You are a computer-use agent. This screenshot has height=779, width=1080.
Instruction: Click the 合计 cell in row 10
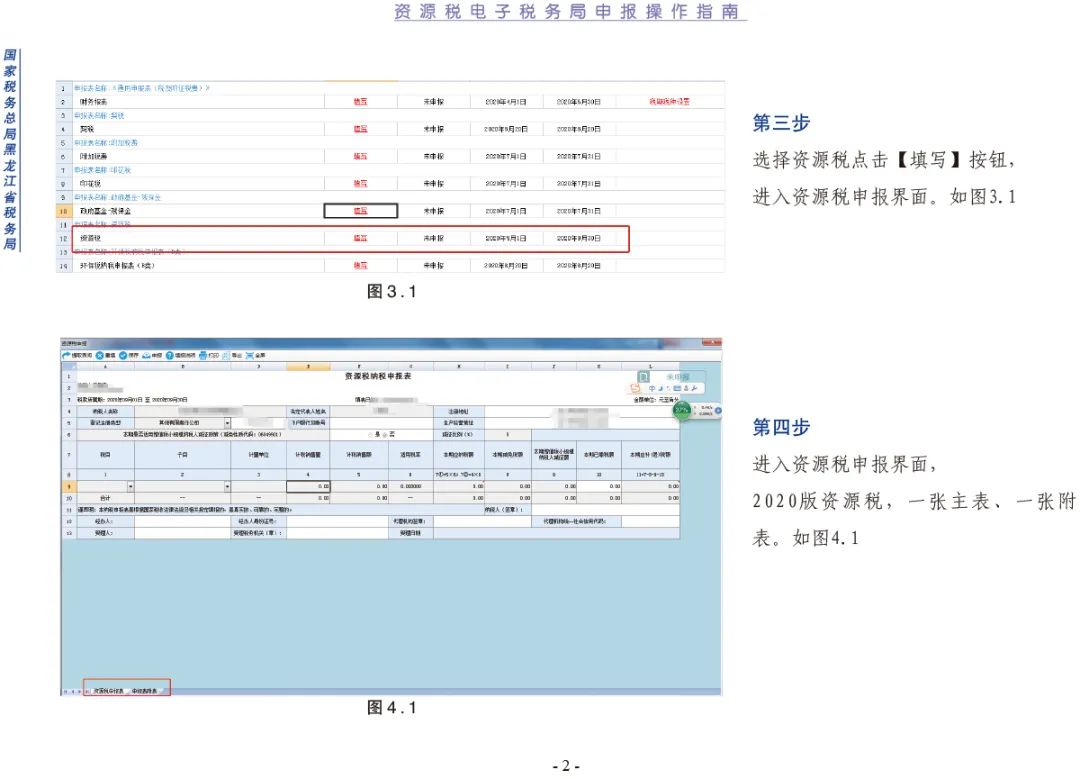(105, 497)
